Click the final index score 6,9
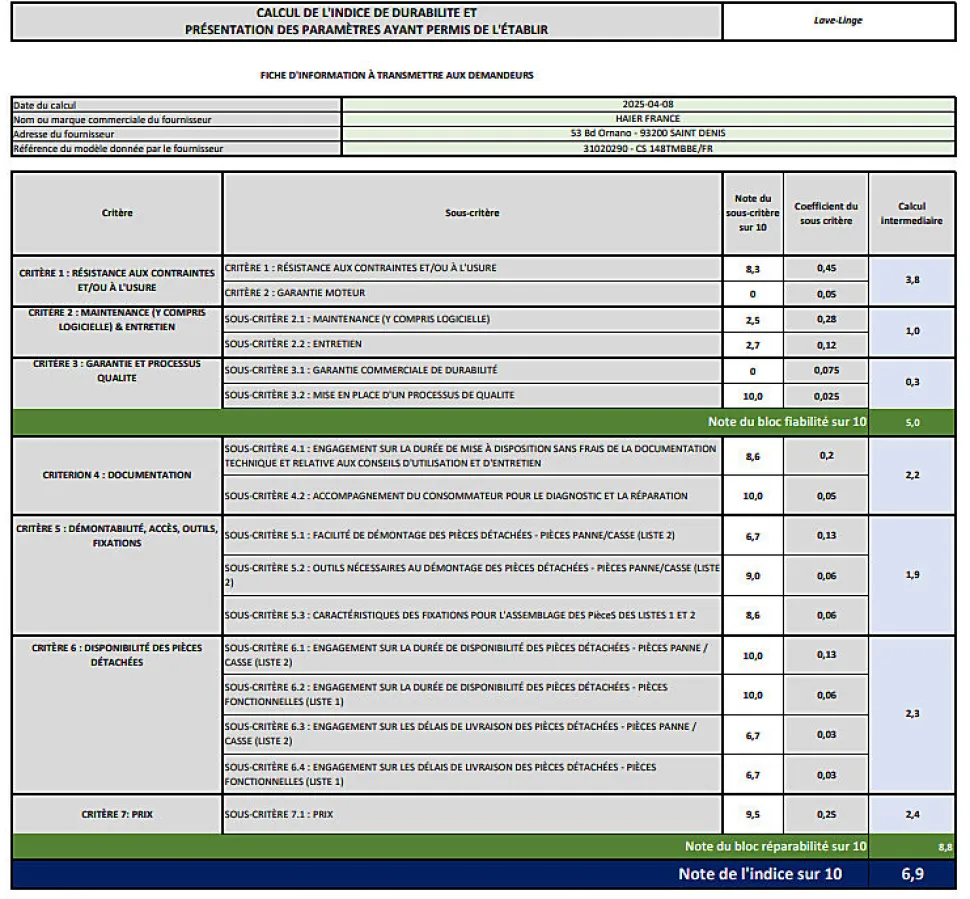 click(911, 874)
